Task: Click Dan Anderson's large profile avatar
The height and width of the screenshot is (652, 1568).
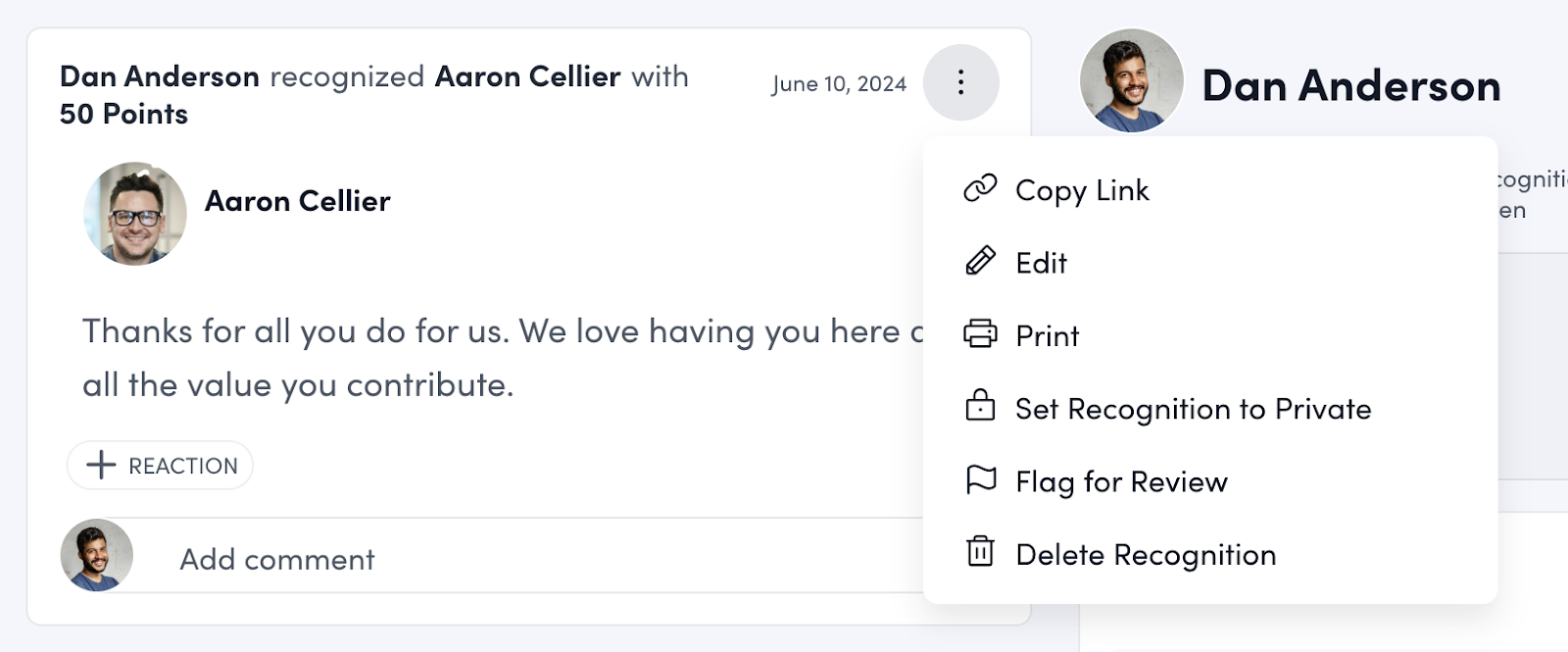Action: pyautogui.click(x=1131, y=80)
